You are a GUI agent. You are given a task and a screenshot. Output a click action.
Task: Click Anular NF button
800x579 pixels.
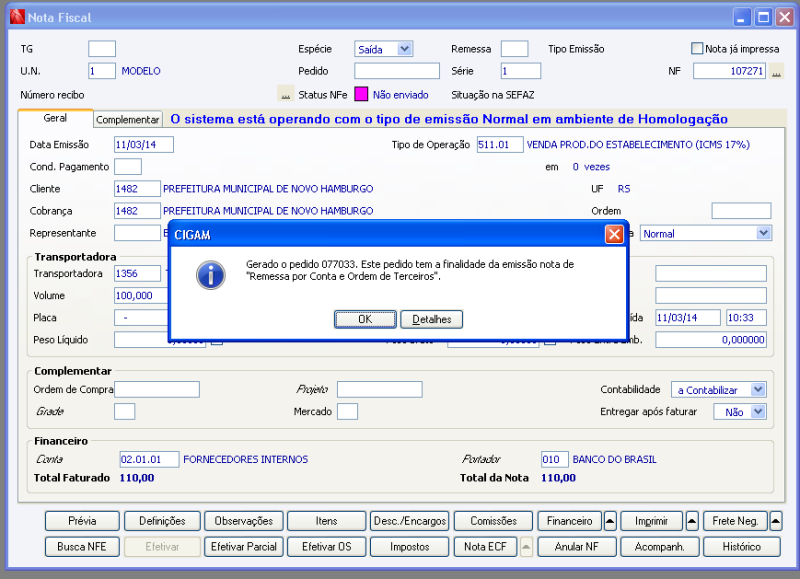tap(577, 547)
